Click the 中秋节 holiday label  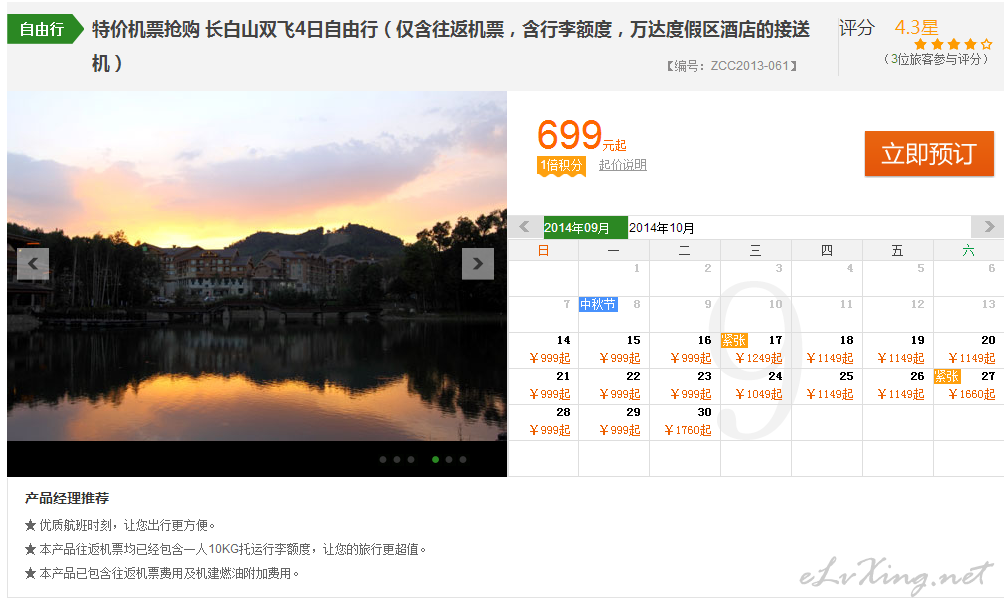point(598,304)
